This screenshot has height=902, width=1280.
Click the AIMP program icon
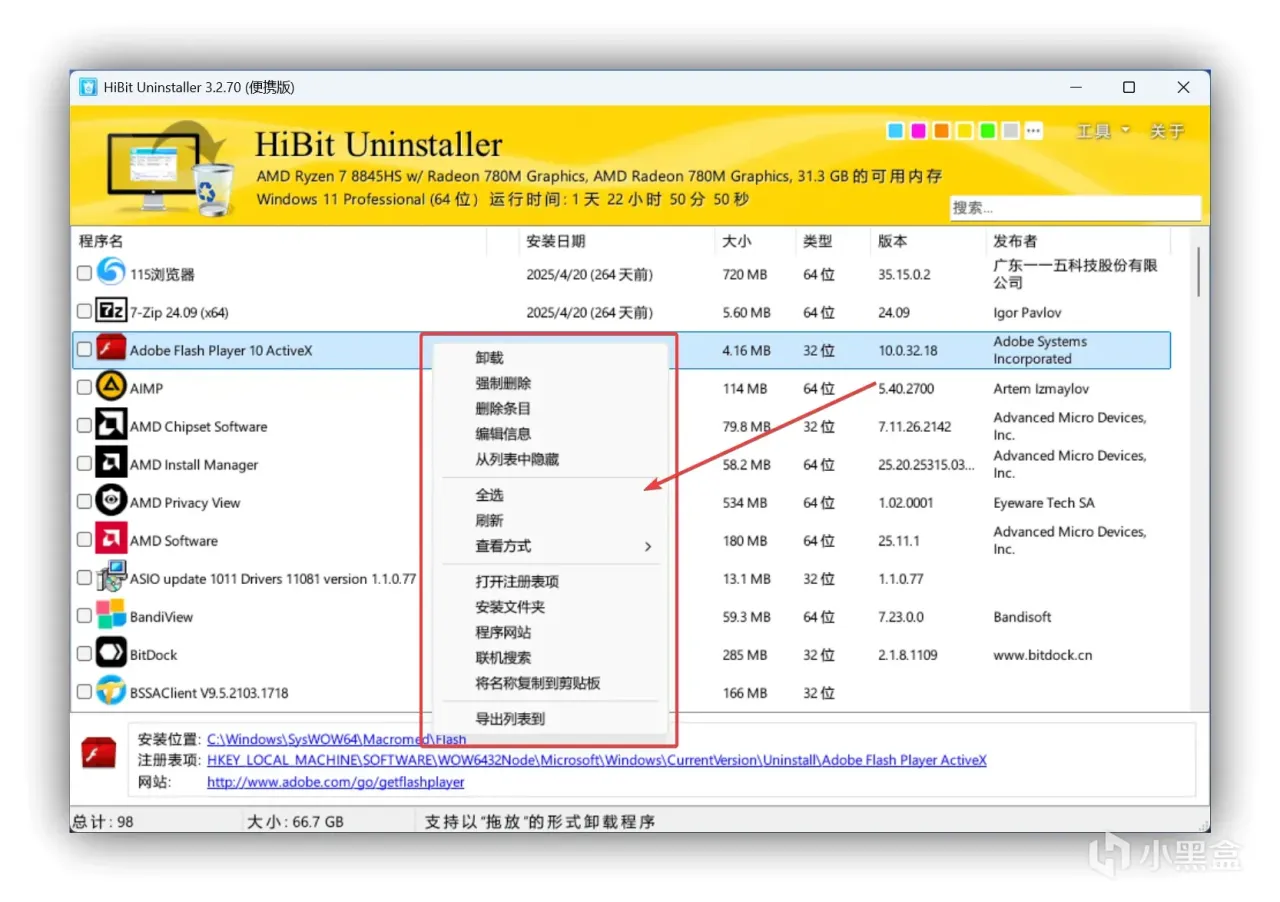[111, 388]
